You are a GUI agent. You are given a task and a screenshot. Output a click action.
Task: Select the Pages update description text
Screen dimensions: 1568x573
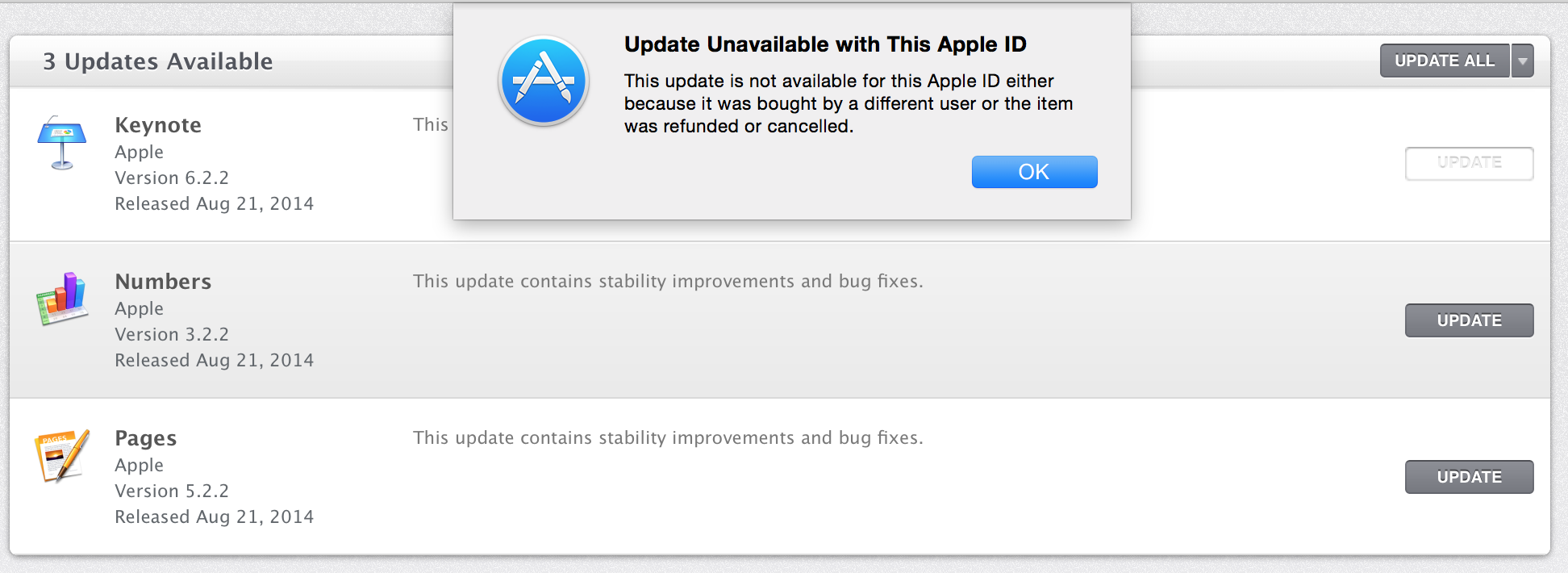[668, 437]
